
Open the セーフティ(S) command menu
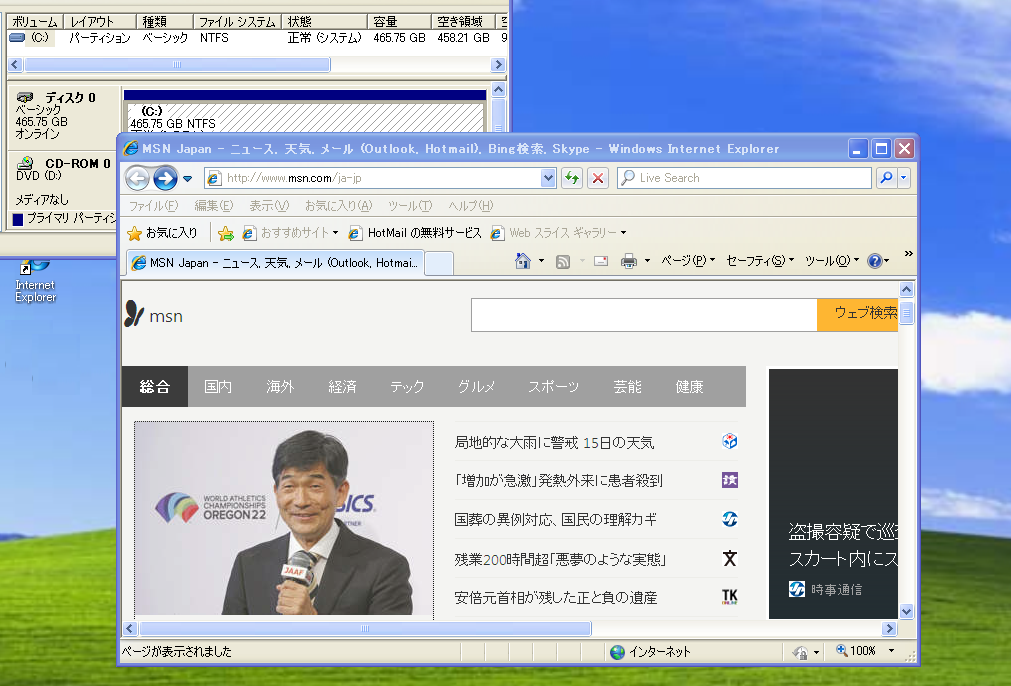coord(760,260)
